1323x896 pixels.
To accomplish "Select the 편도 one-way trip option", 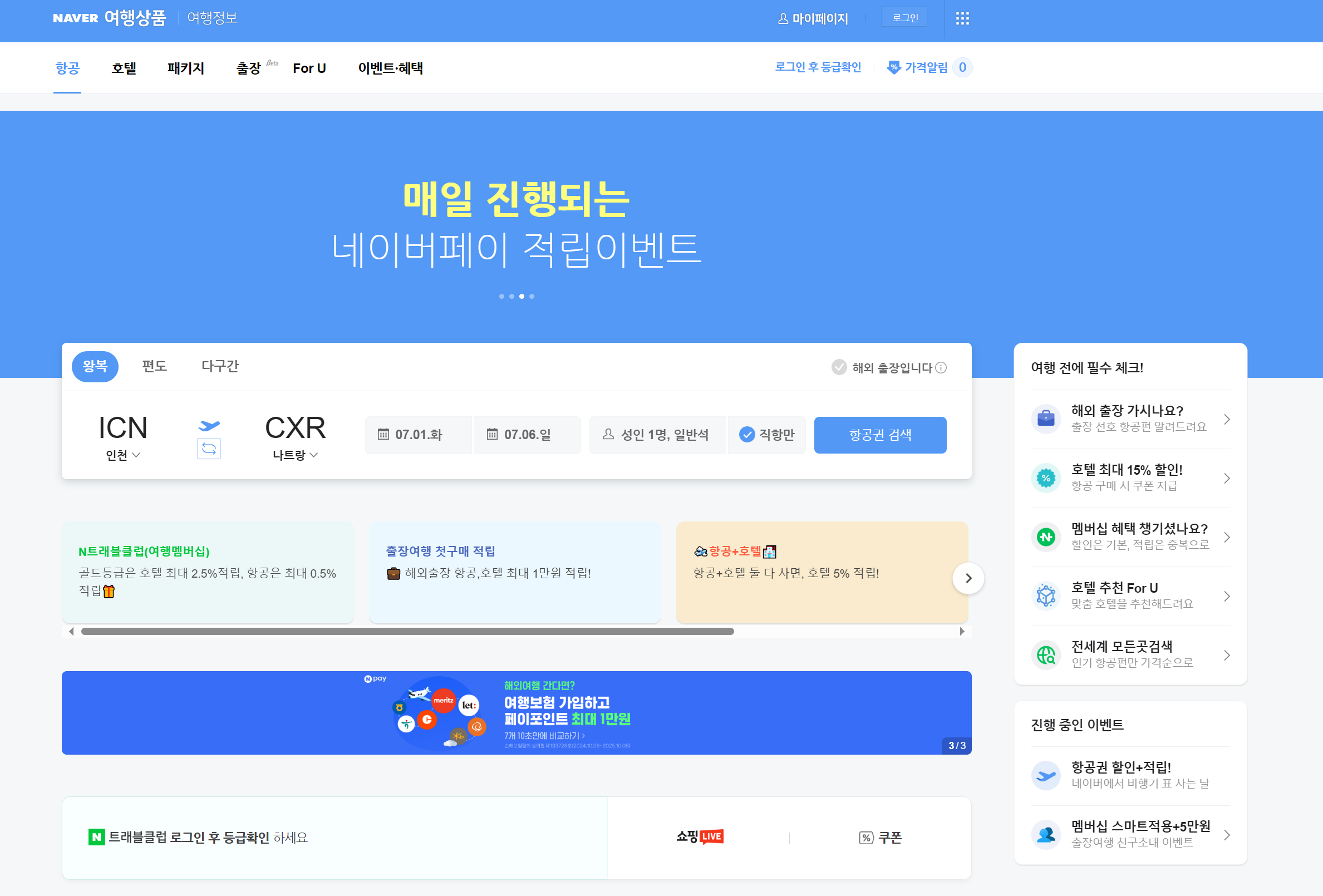I will (x=154, y=366).
